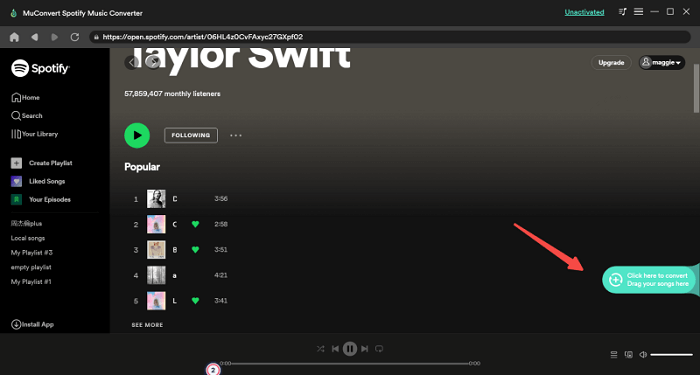The image size is (700, 375).
Task: Click SEE MORE under Popular
Action: pos(147,325)
